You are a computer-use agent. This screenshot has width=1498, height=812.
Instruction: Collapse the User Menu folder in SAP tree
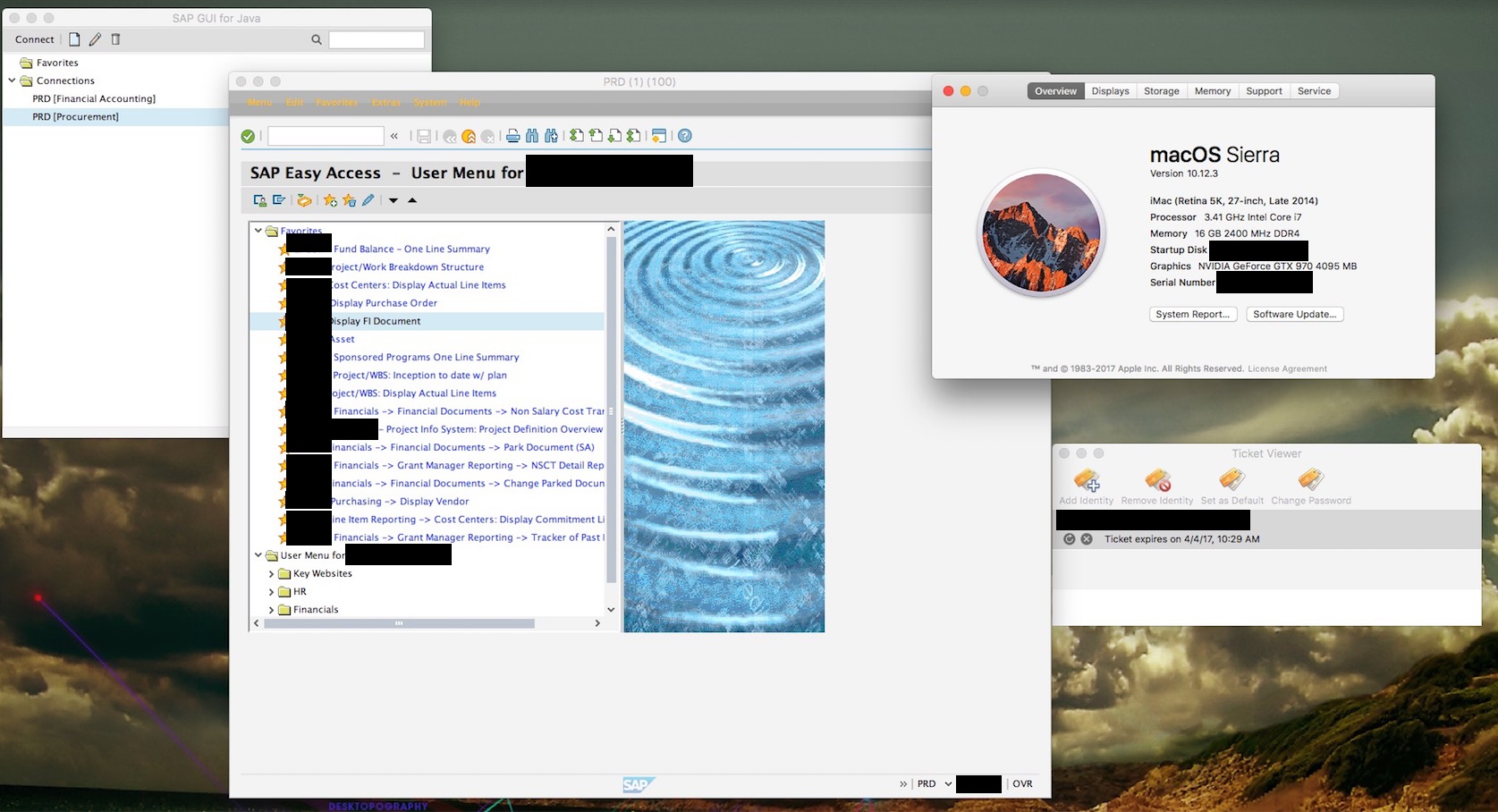pos(258,555)
